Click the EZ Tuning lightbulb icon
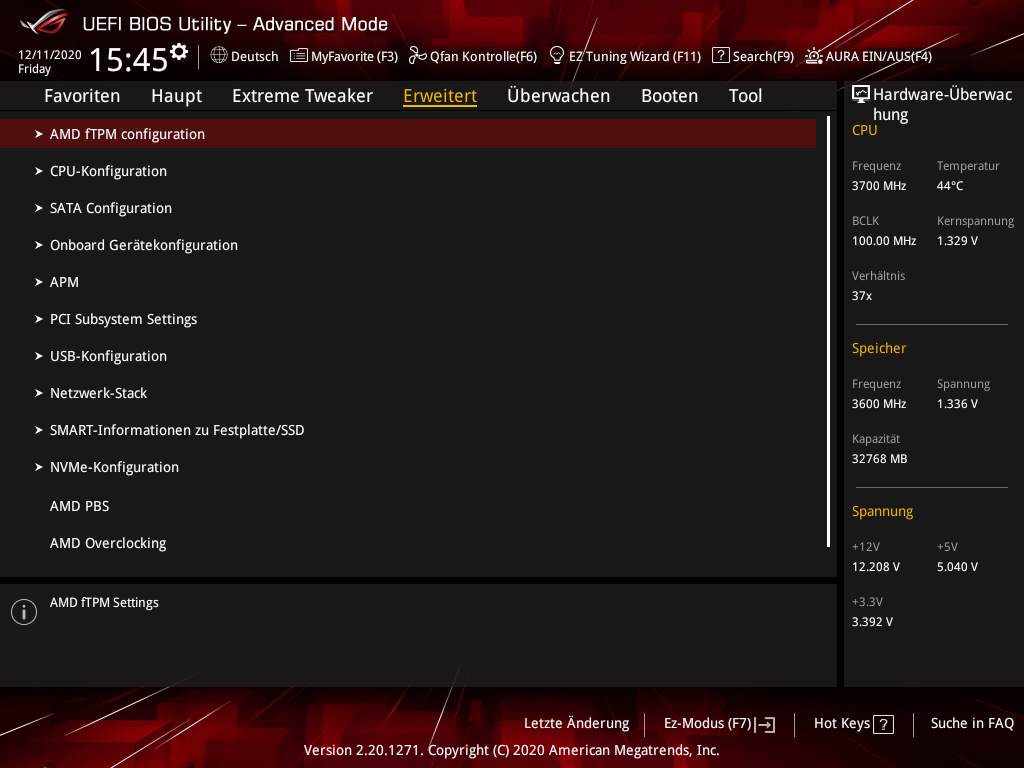 point(557,55)
